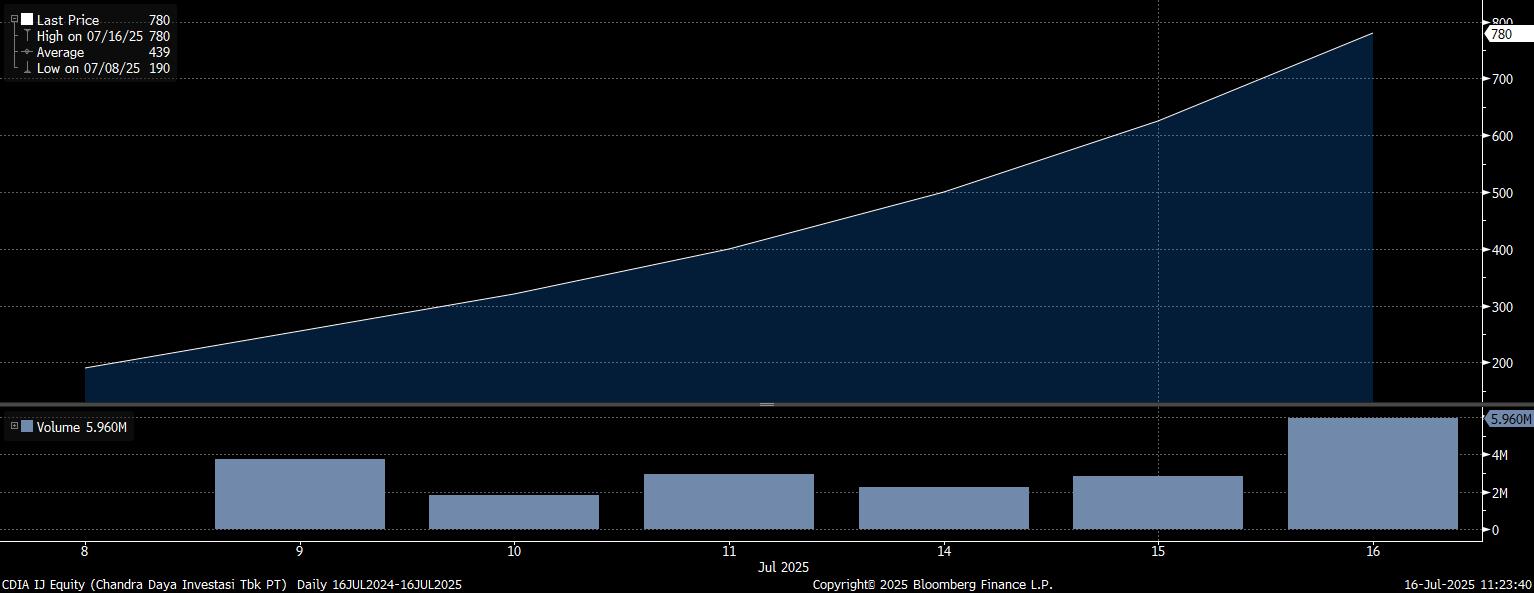1534x593 pixels.
Task: Click the Average marker icon in legend
Action: [27, 52]
